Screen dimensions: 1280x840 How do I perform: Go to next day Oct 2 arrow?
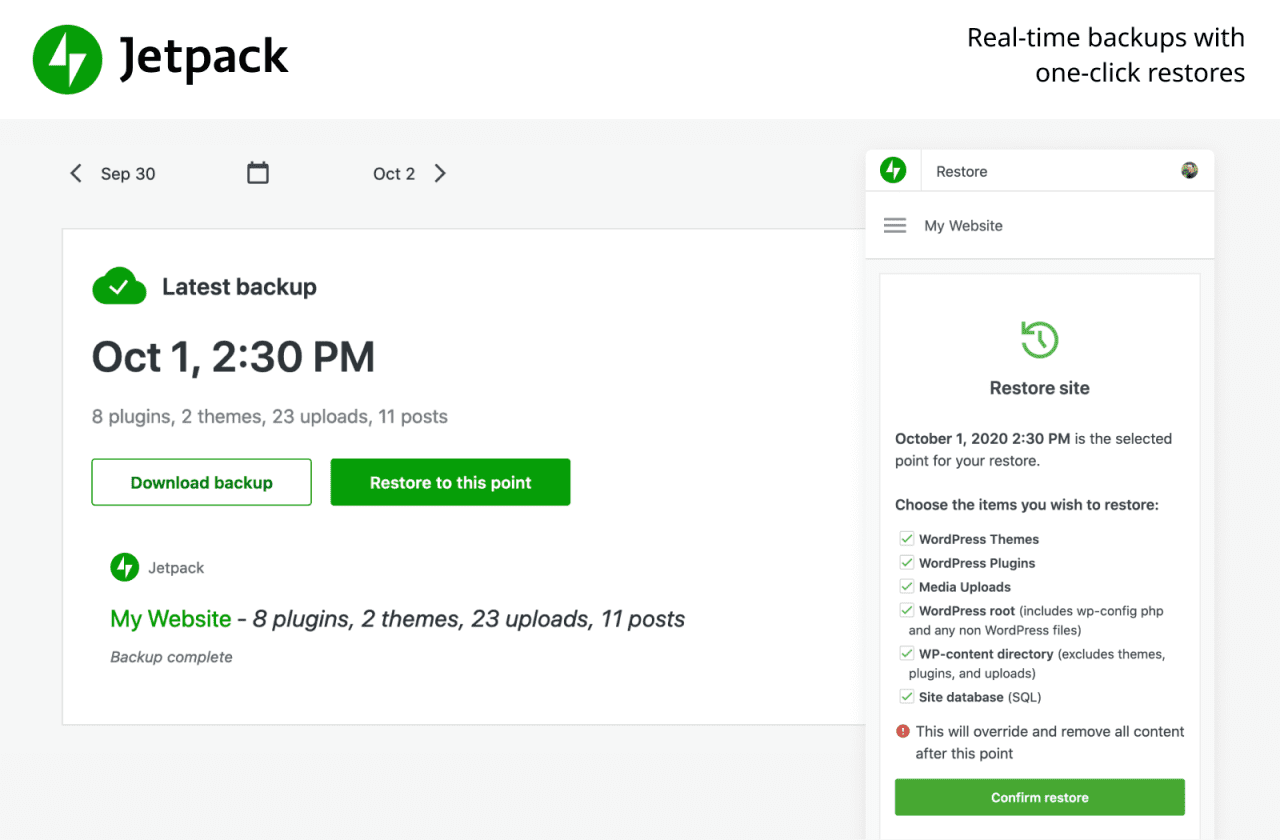coord(440,173)
